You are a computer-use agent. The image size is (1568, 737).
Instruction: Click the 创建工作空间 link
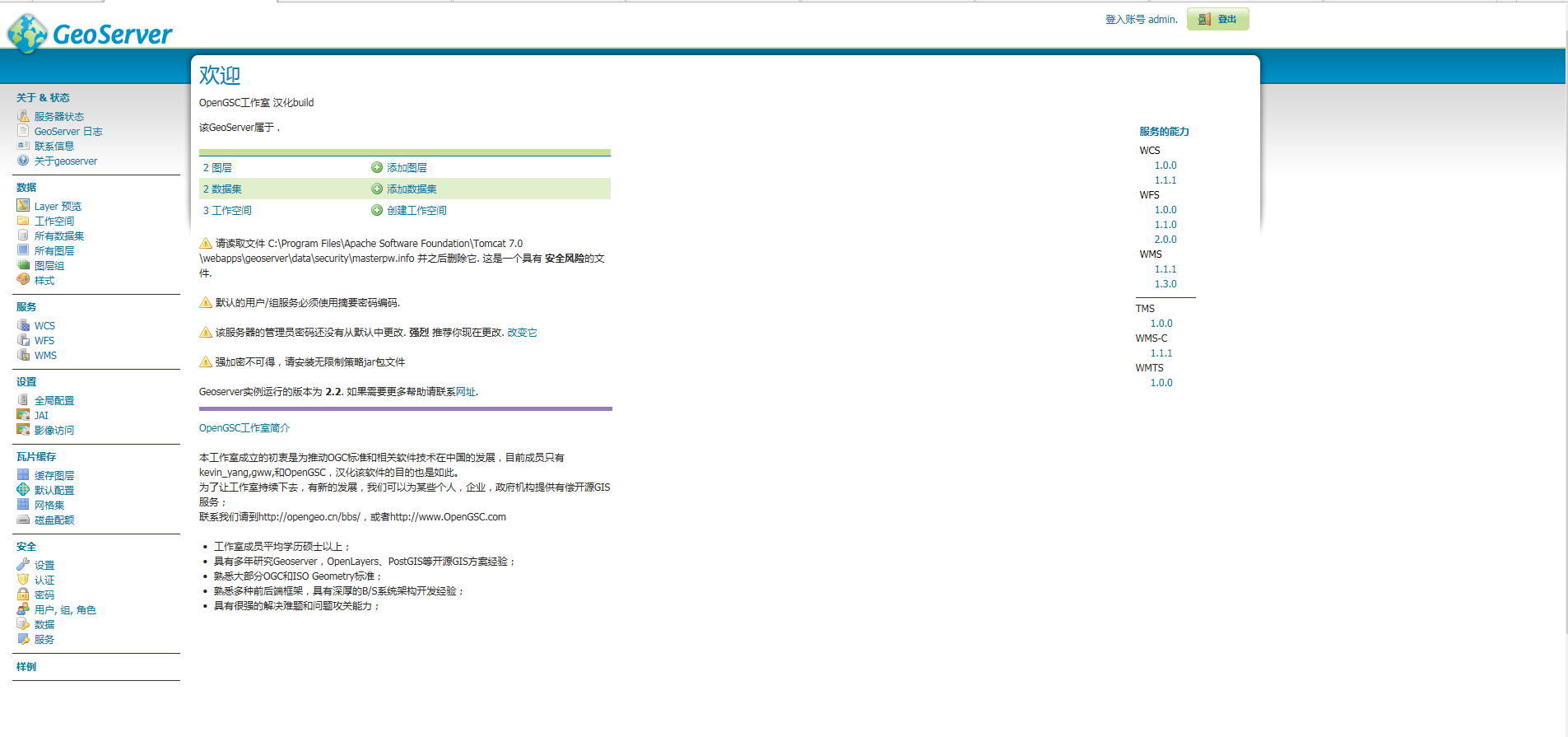[416, 211]
